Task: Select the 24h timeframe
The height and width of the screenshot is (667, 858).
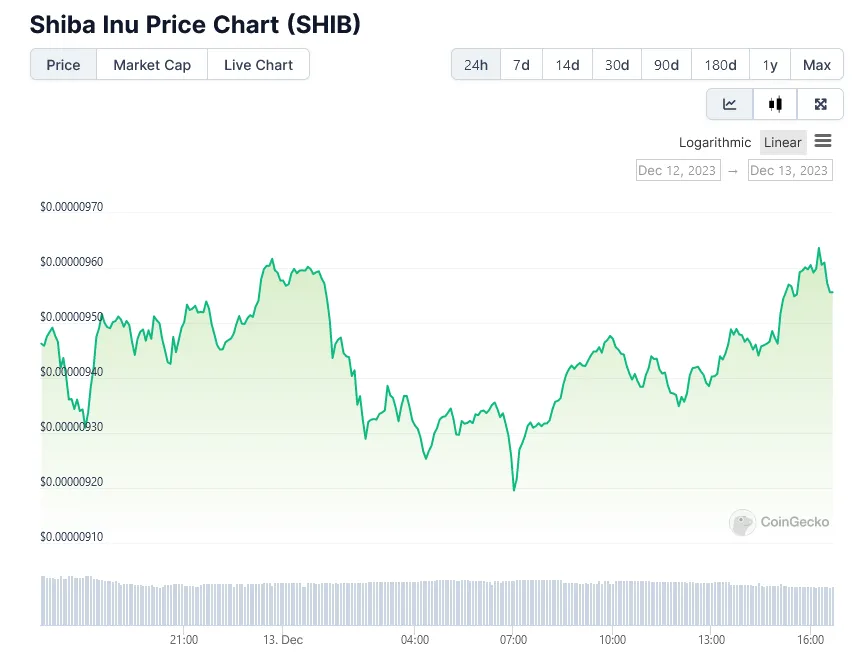Action: (x=475, y=64)
